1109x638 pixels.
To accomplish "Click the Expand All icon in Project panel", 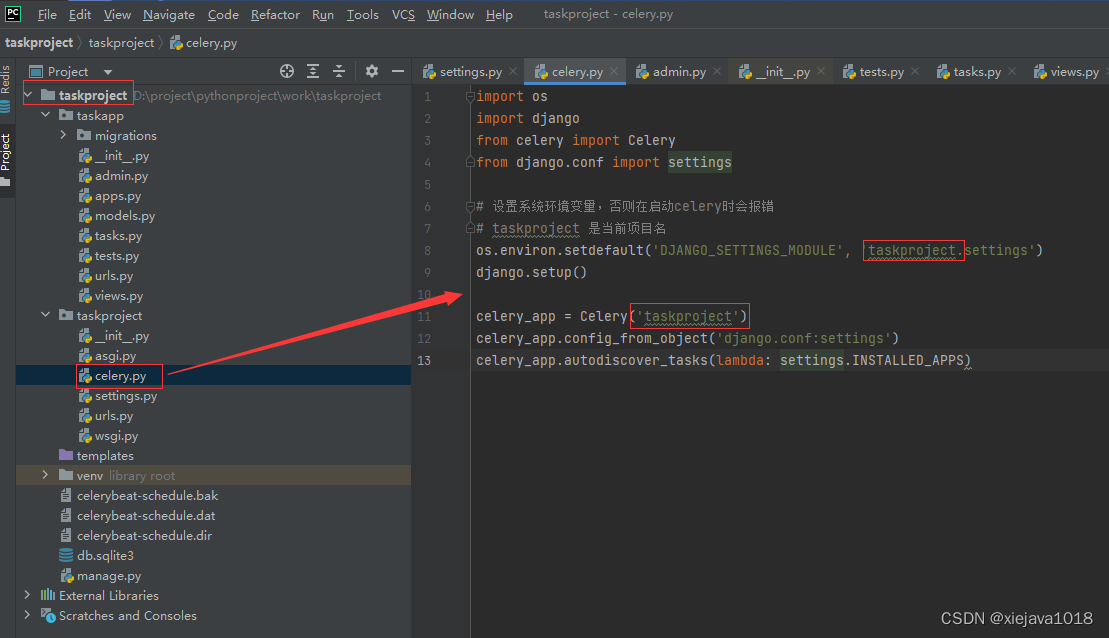I will 313,71.
